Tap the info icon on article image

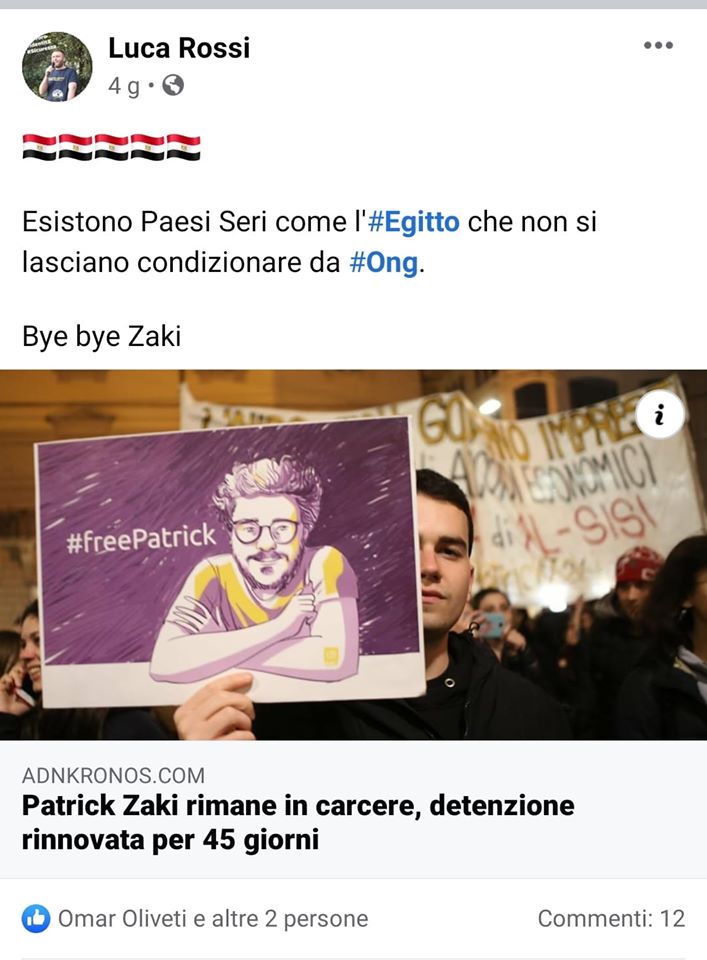pyautogui.click(x=659, y=416)
